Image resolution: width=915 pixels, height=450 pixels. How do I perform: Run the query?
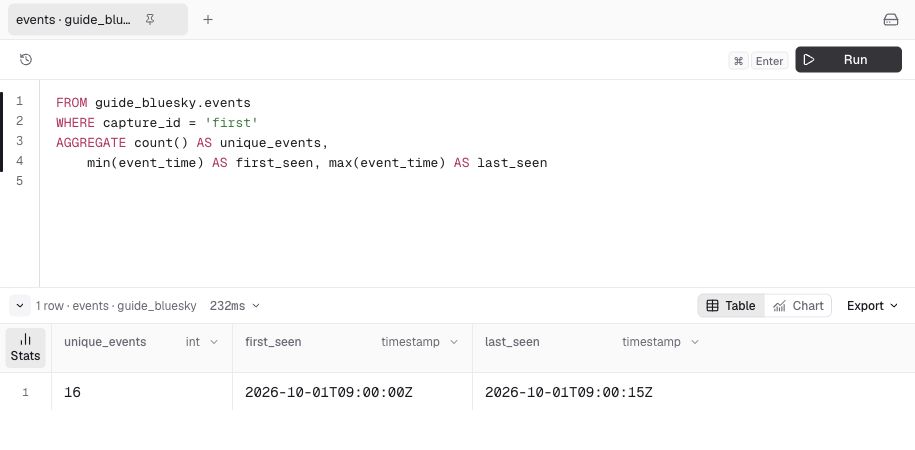coord(848,60)
